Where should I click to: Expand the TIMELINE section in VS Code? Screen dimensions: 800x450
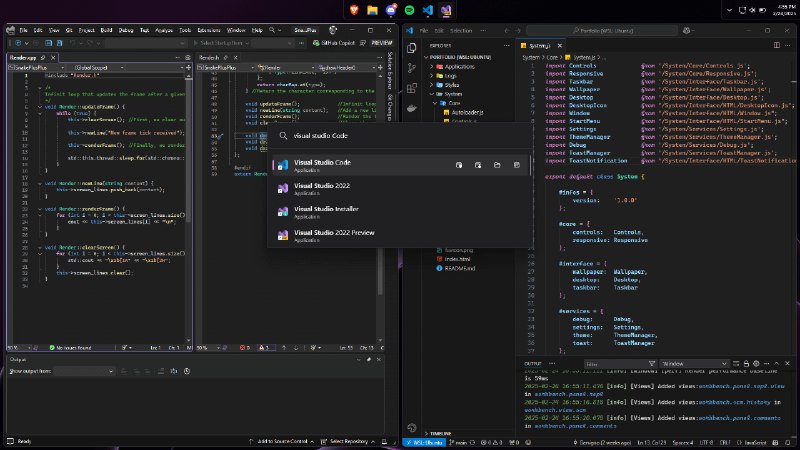point(438,434)
